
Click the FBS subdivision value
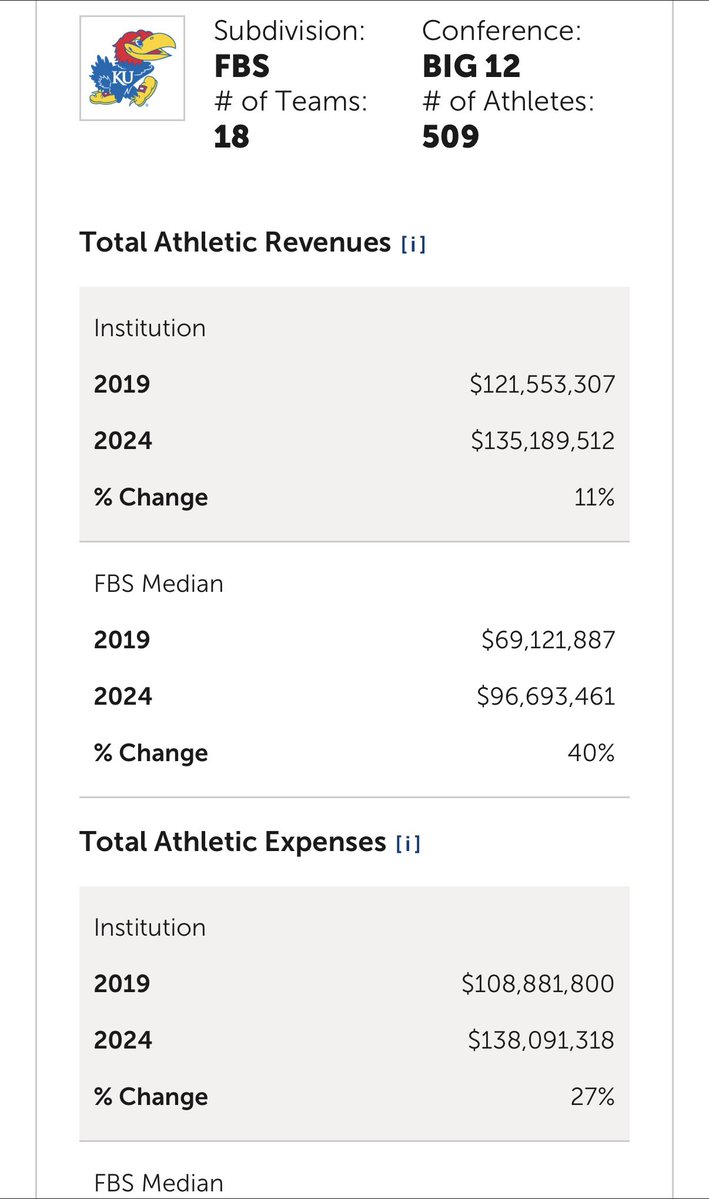(x=243, y=66)
